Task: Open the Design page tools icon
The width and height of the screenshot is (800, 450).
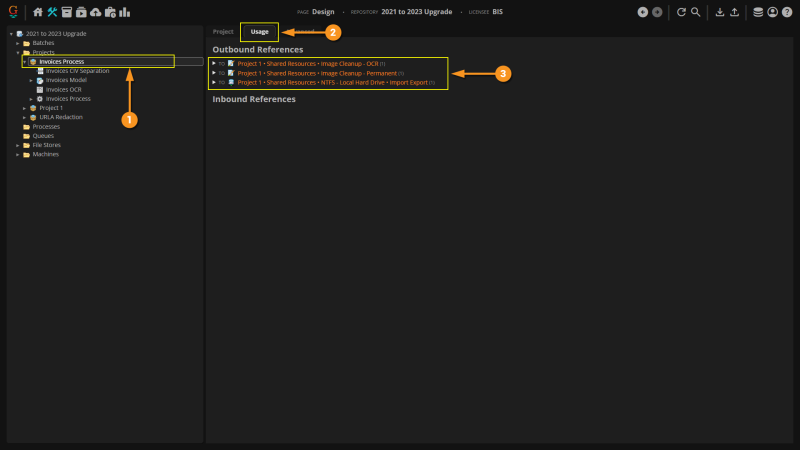Action: [x=52, y=12]
